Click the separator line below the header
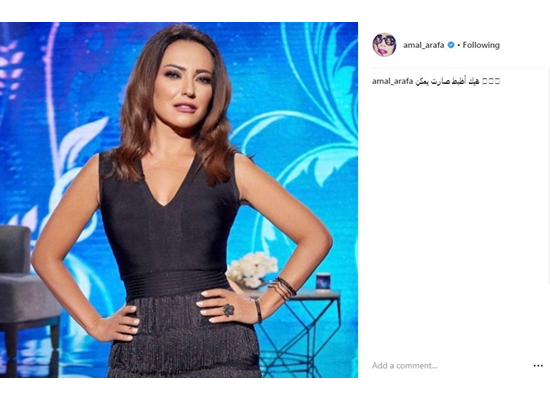 (459, 67)
